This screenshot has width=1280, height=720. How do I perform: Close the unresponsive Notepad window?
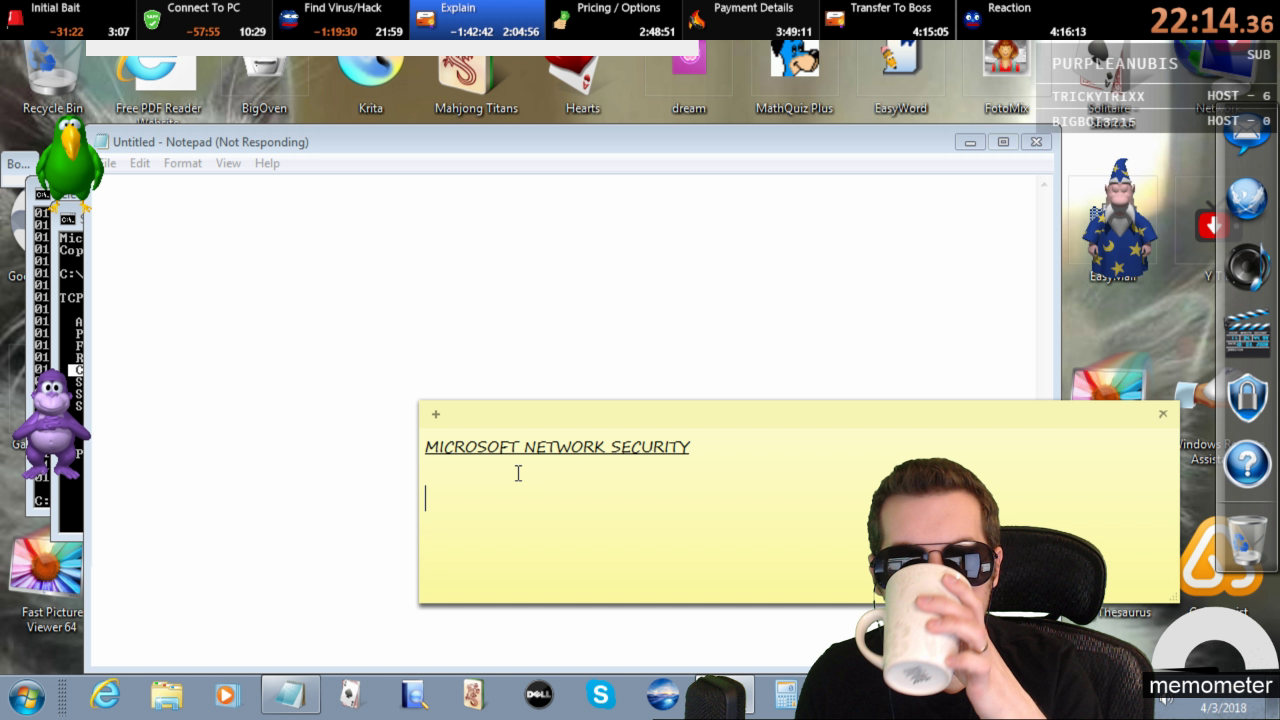1036,143
